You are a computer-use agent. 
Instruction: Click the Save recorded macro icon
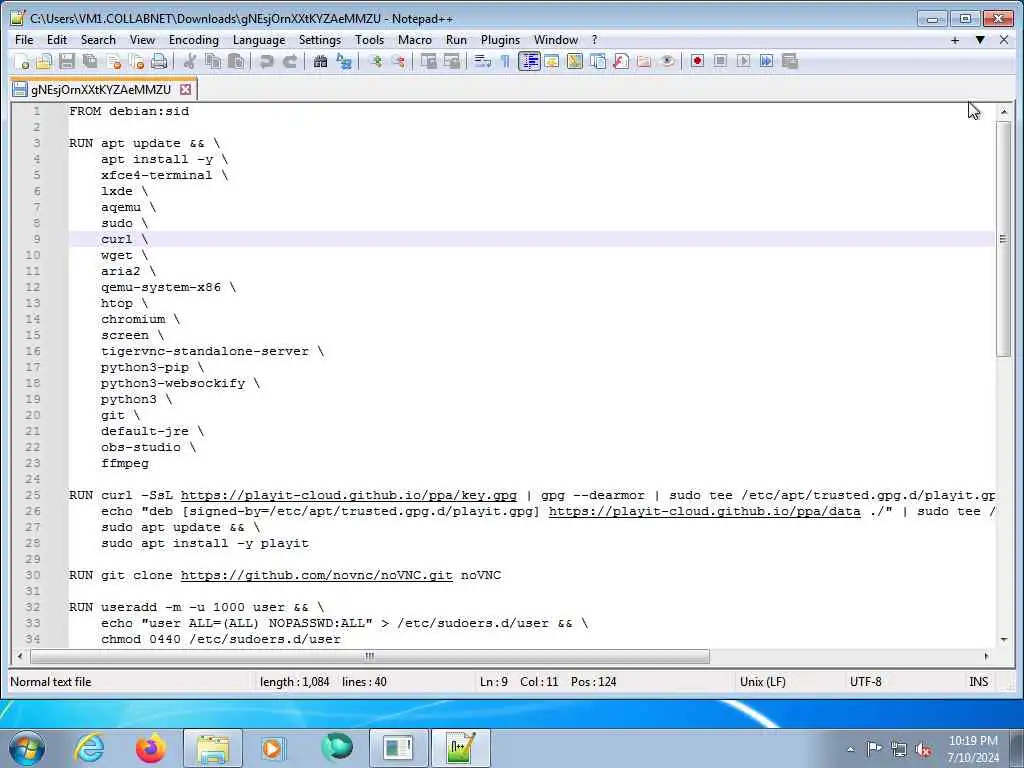pos(790,61)
